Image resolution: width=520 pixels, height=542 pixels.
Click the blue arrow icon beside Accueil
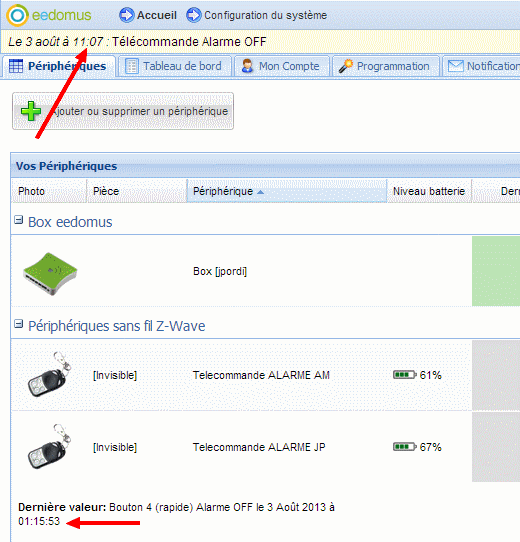(x=127, y=15)
